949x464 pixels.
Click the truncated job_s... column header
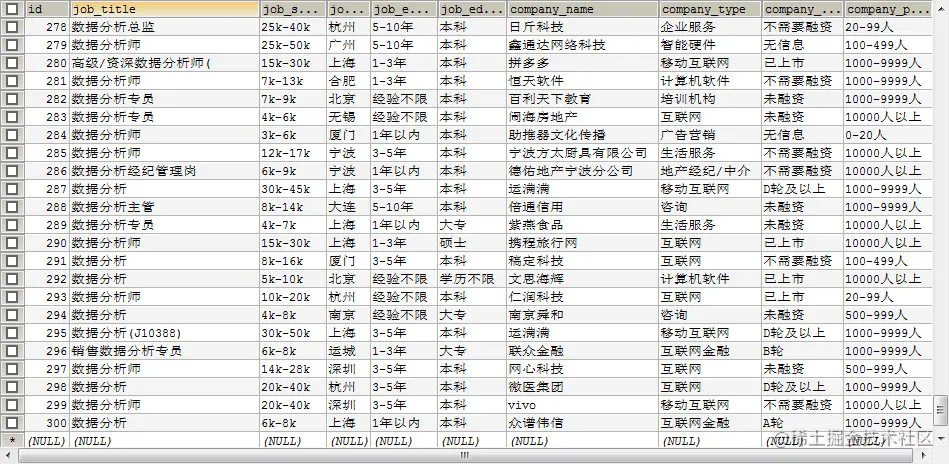(x=293, y=9)
